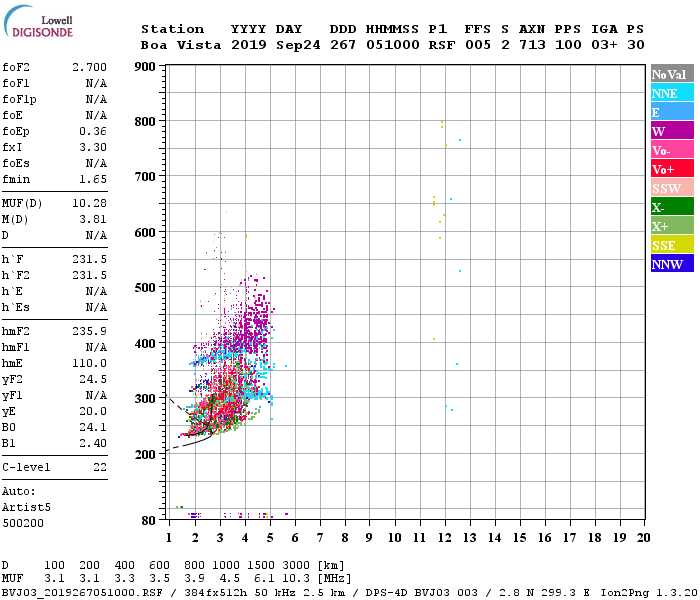
Task: Click the Ion2Png 1.3.20 text
Action: [649, 592]
